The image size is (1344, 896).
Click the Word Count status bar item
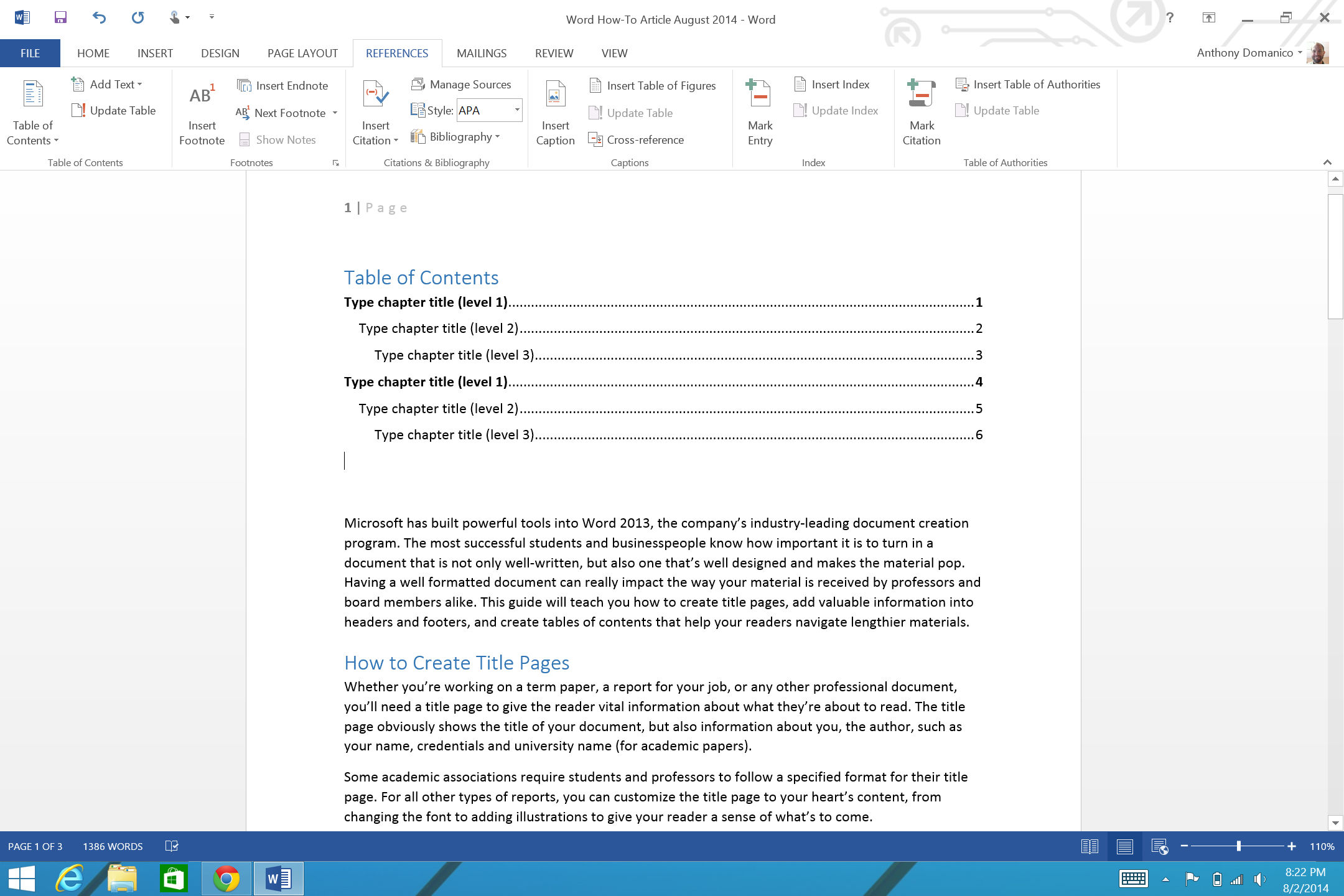pyautogui.click(x=113, y=846)
